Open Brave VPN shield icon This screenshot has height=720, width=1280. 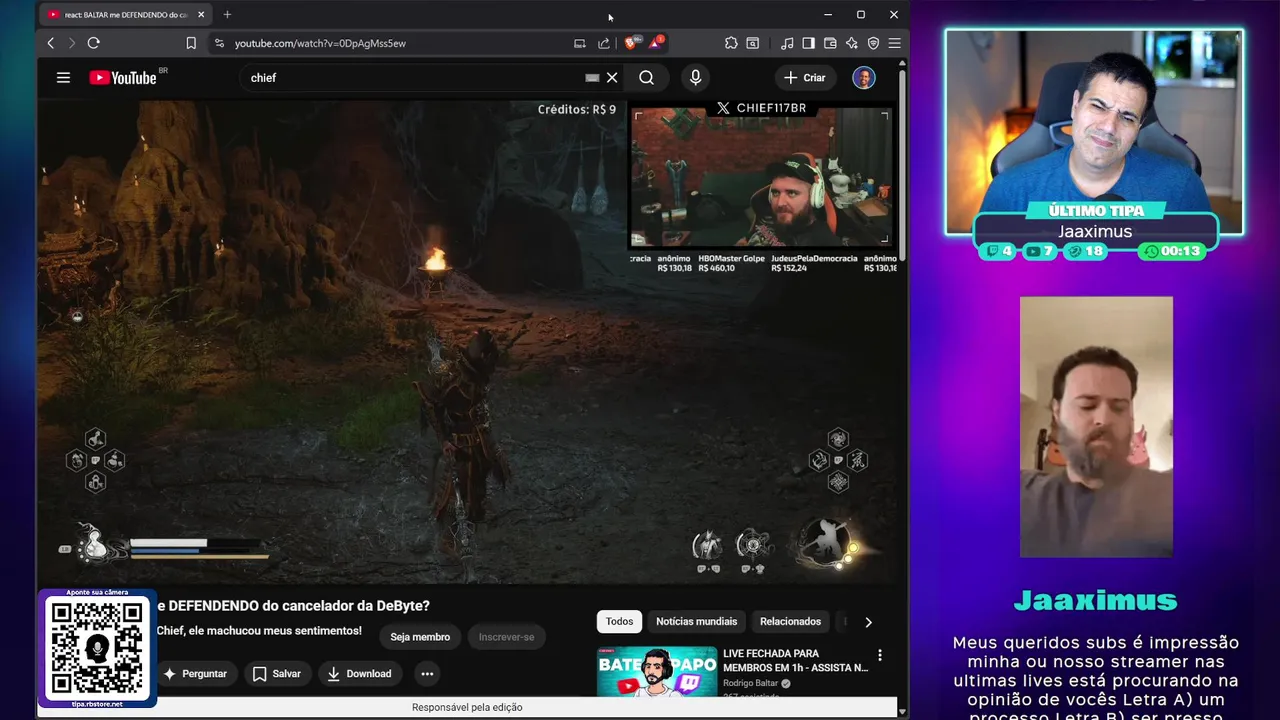click(873, 43)
